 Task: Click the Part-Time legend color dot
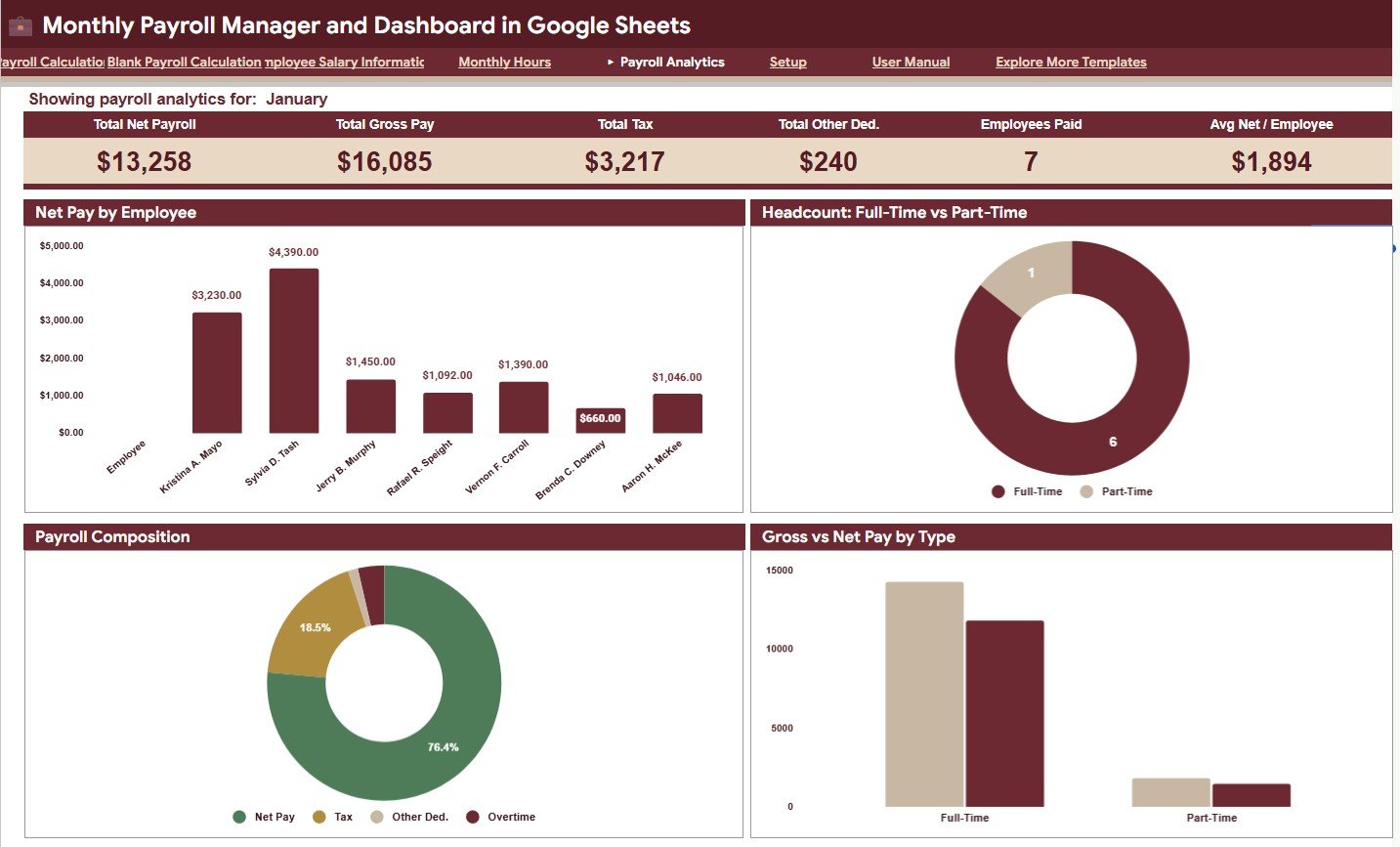(1086, 491)
